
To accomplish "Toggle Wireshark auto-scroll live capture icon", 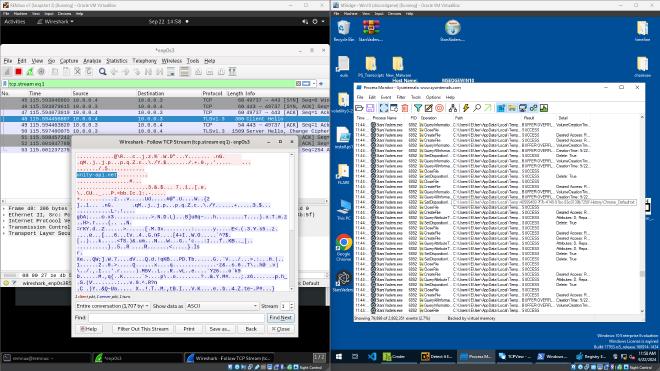I will coord(171,72).
